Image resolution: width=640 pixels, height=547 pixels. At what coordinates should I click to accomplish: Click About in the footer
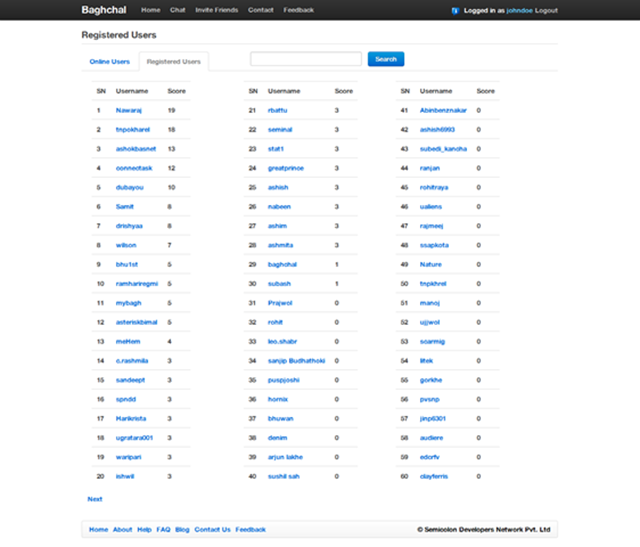click(x=122, y=529)
